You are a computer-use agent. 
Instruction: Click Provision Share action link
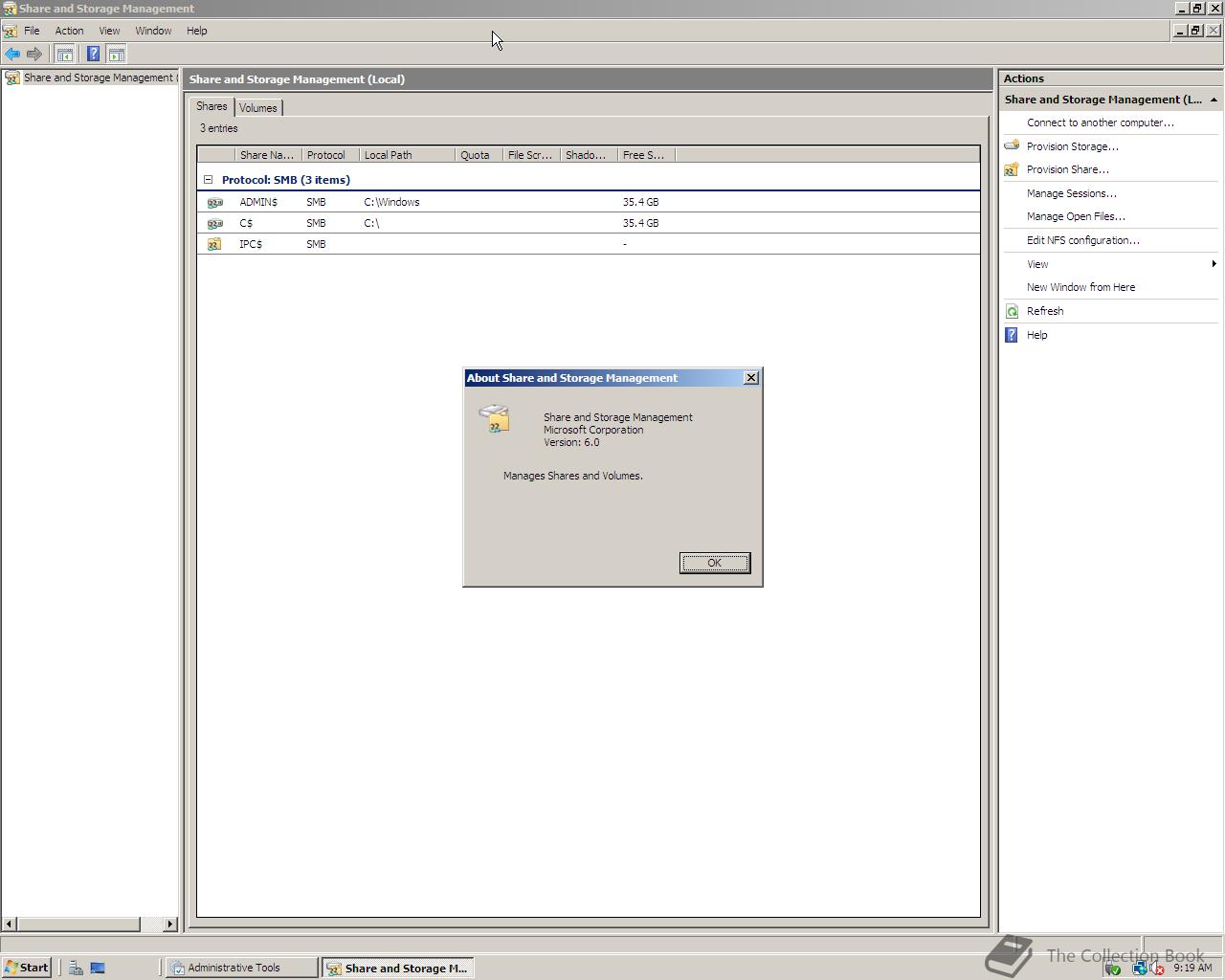coord(1067,169)
